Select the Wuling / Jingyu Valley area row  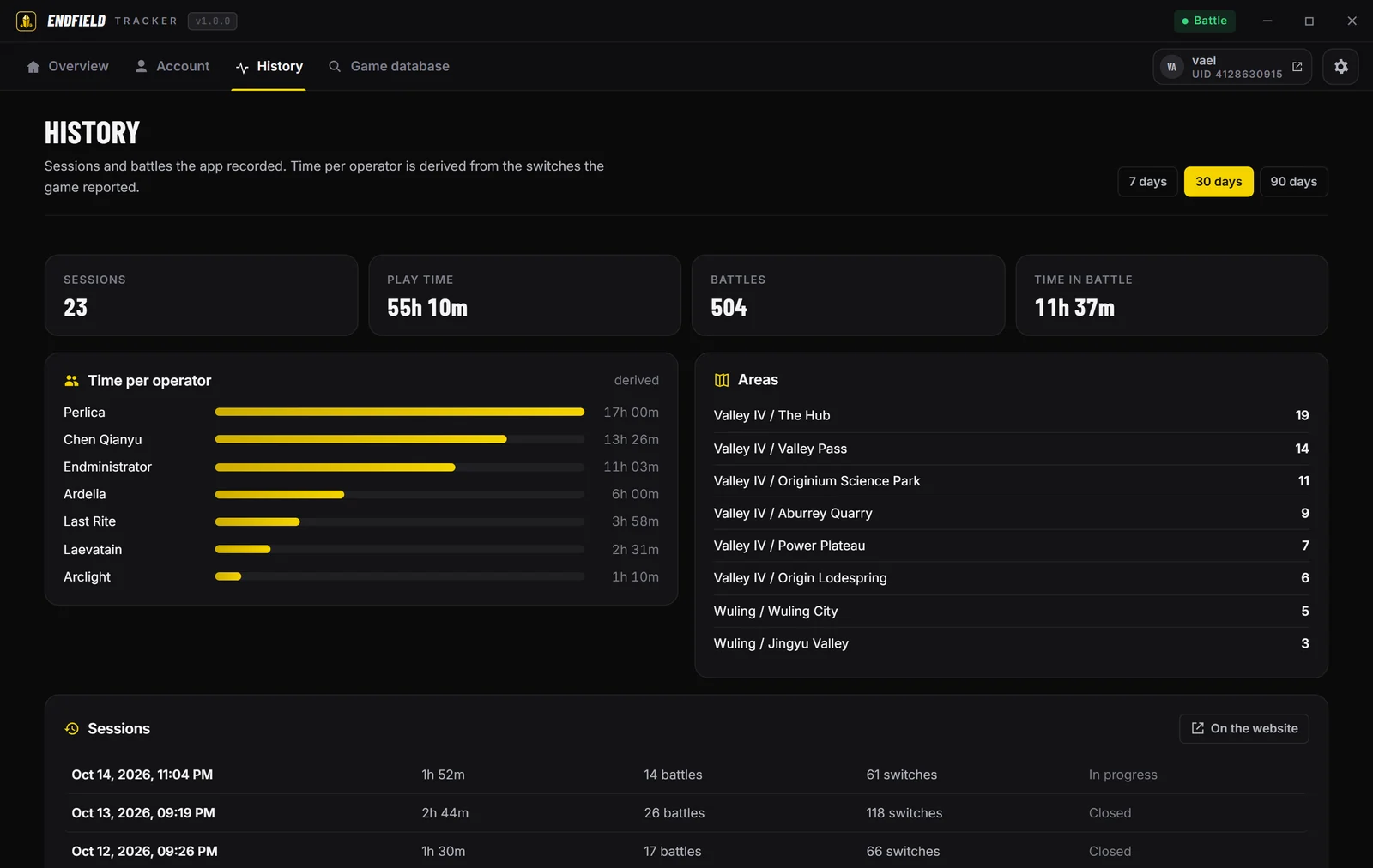pyautogui.click(x=1011, y=643)
